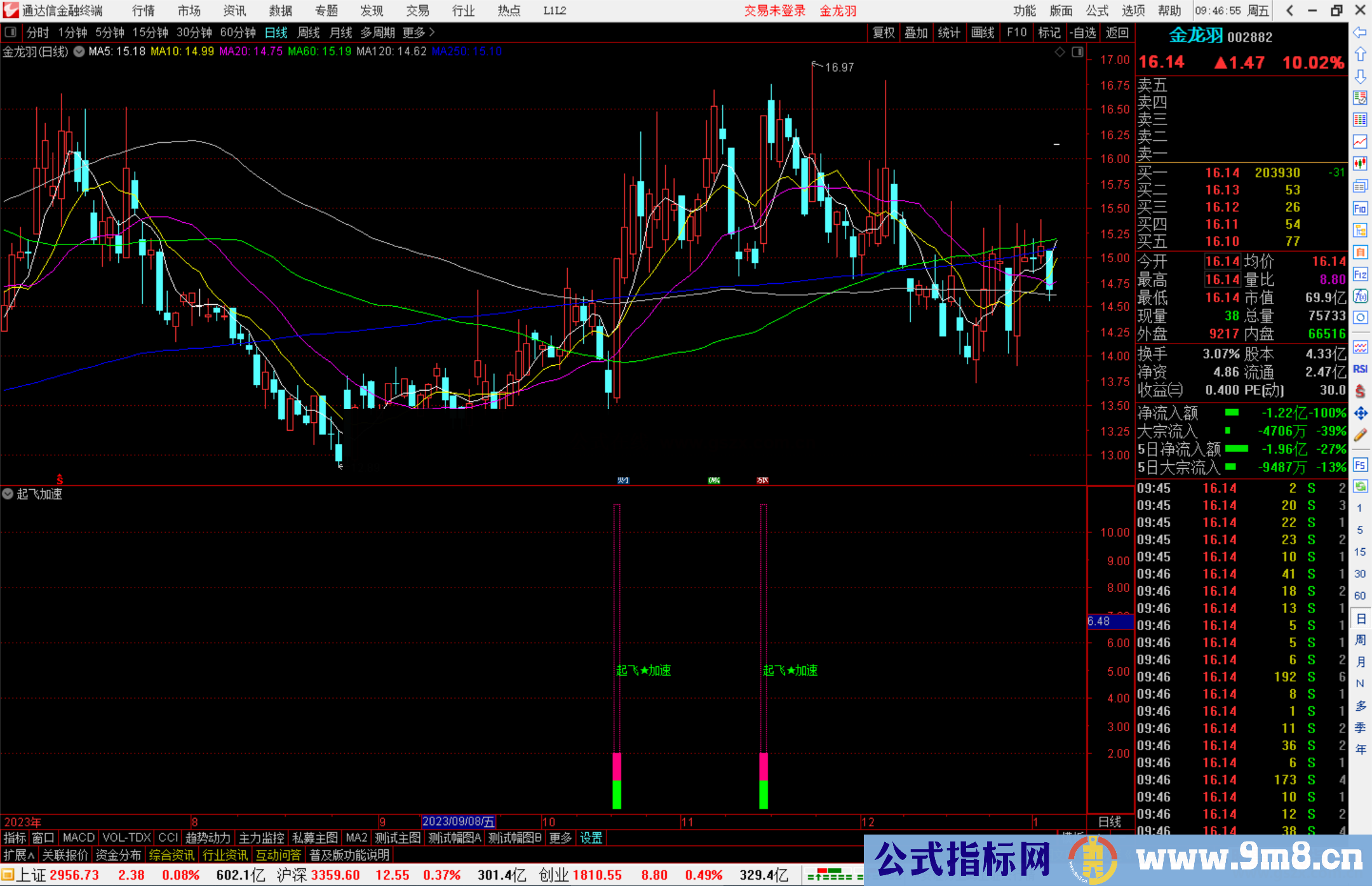Click the f(x) formula icon in sidebar
Screen dimensions: 1372x886
point(1359,296)
